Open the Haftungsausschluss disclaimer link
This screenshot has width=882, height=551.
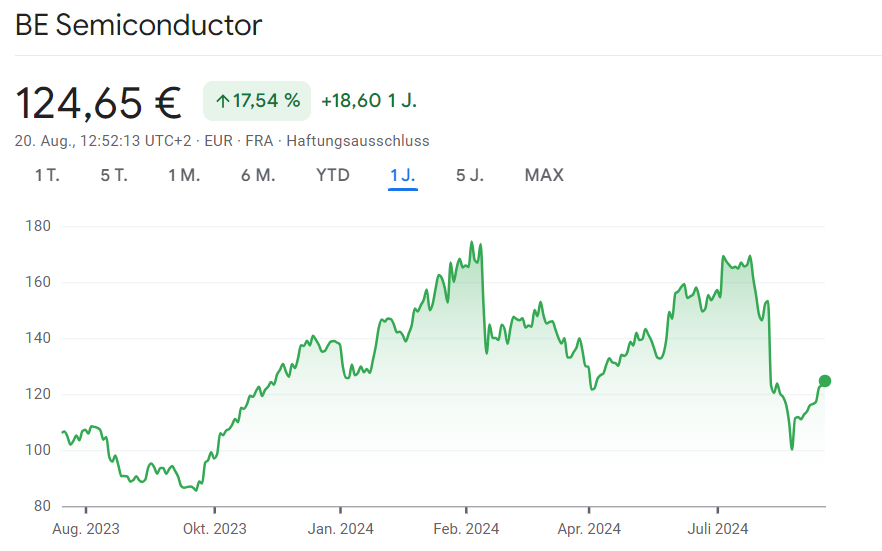pyautogui.click(x=358, y=141)
